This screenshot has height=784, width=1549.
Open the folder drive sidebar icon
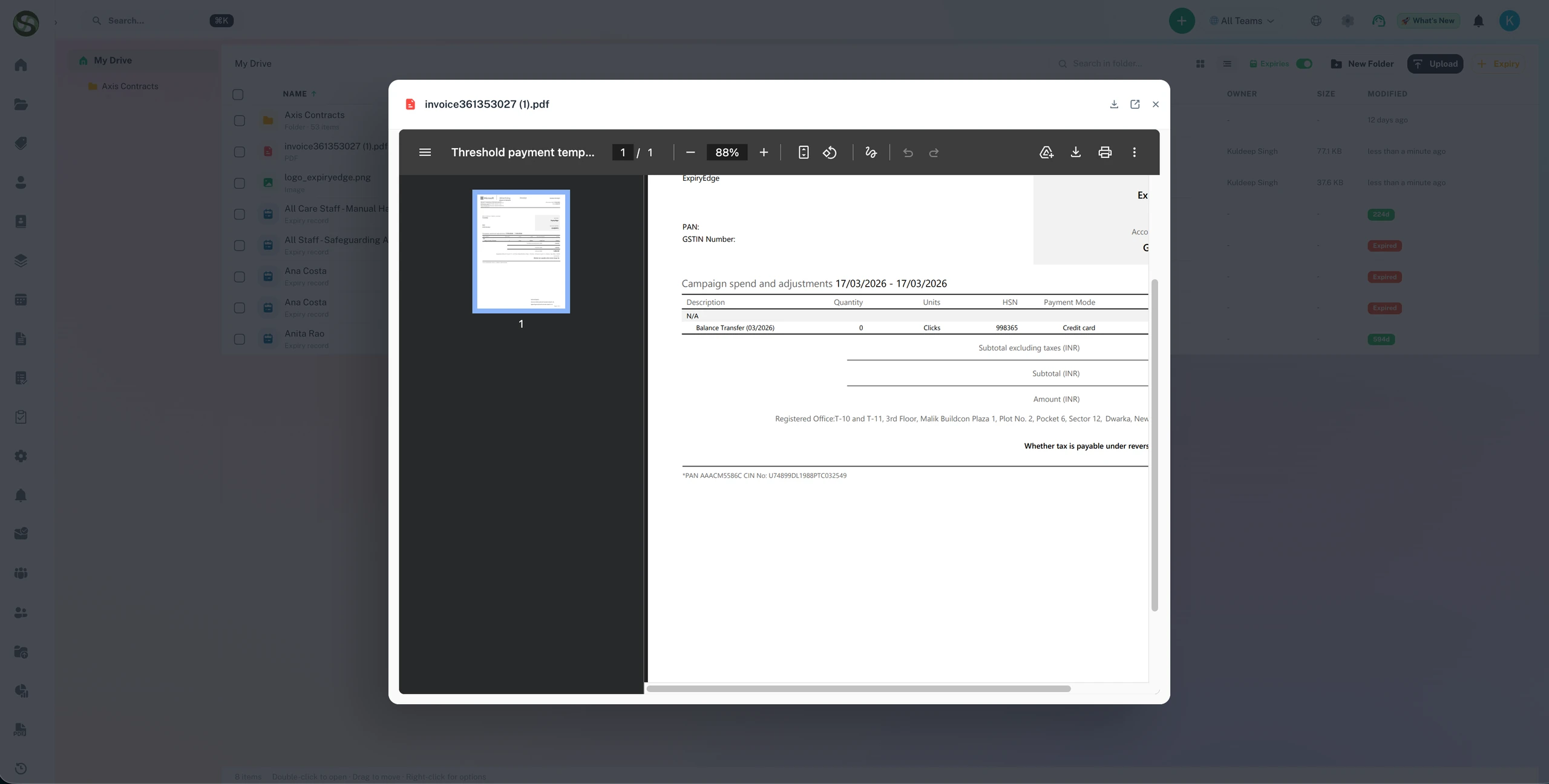click(21, 104)
